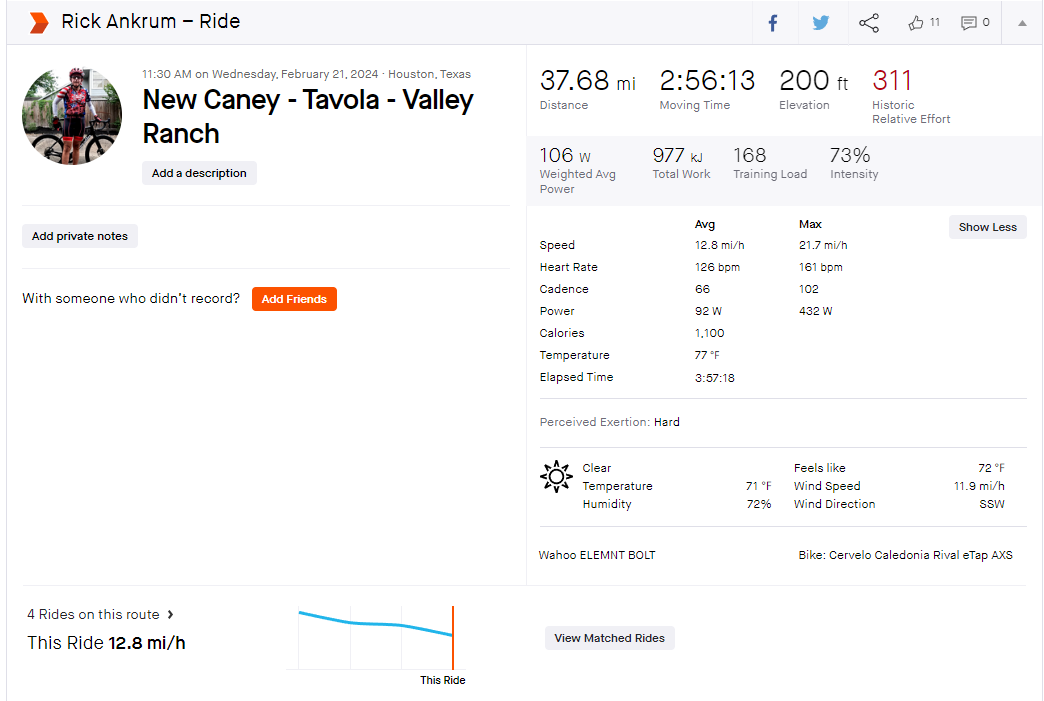The width and height of the screenshot is (1044, 701).
Task: Click the ride title New Caney - Tavola
Action: pos(308,117)
